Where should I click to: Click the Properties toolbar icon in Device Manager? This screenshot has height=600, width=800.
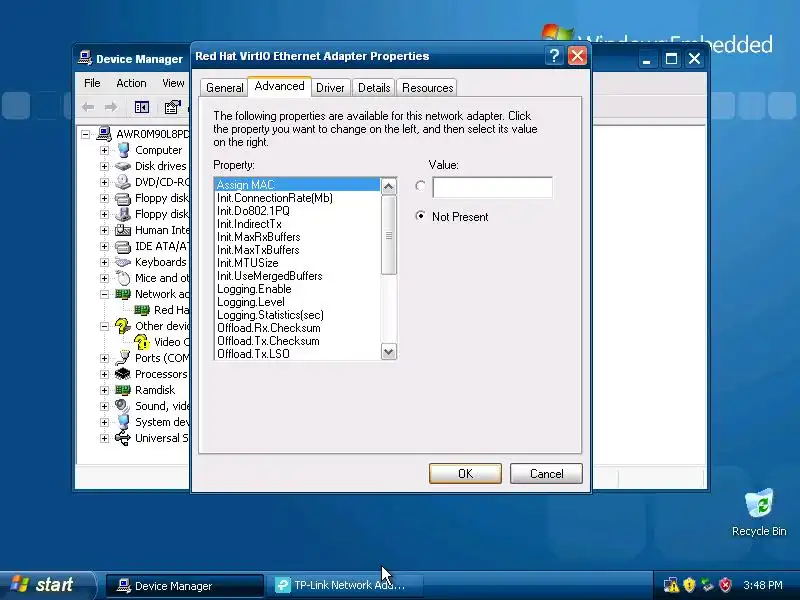[x=172, y=107]
